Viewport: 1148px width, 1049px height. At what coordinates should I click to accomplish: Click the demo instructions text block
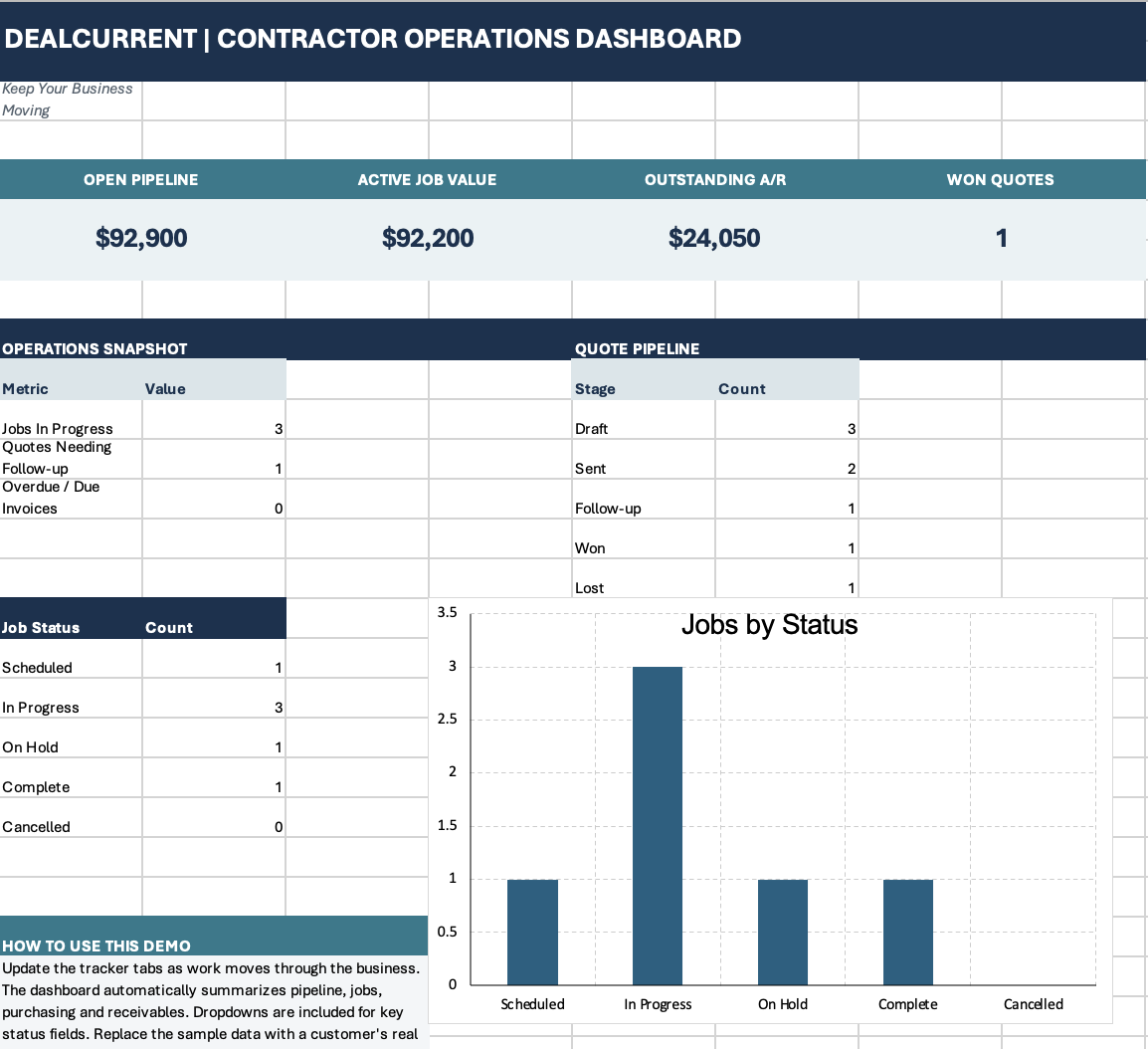(214, 1001)
